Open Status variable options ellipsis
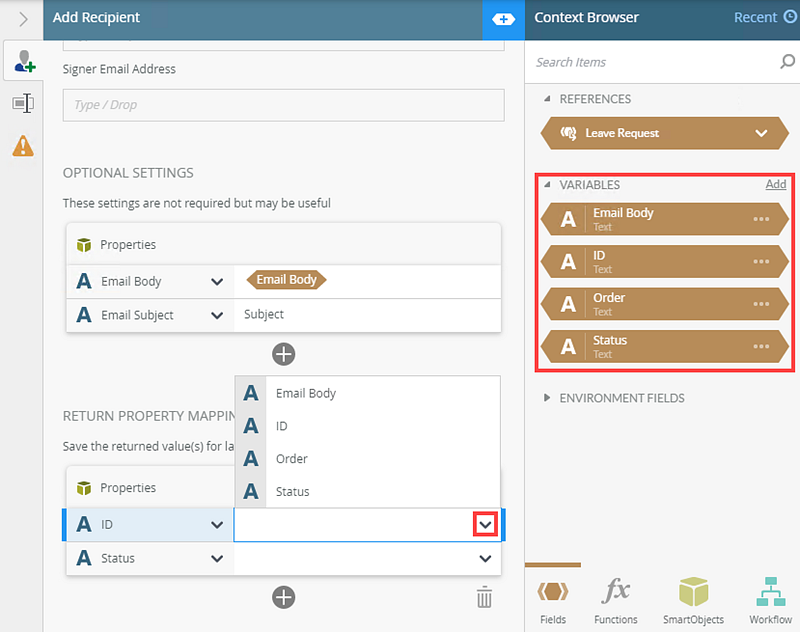This screenshot has height=632, width=800. 761,347
